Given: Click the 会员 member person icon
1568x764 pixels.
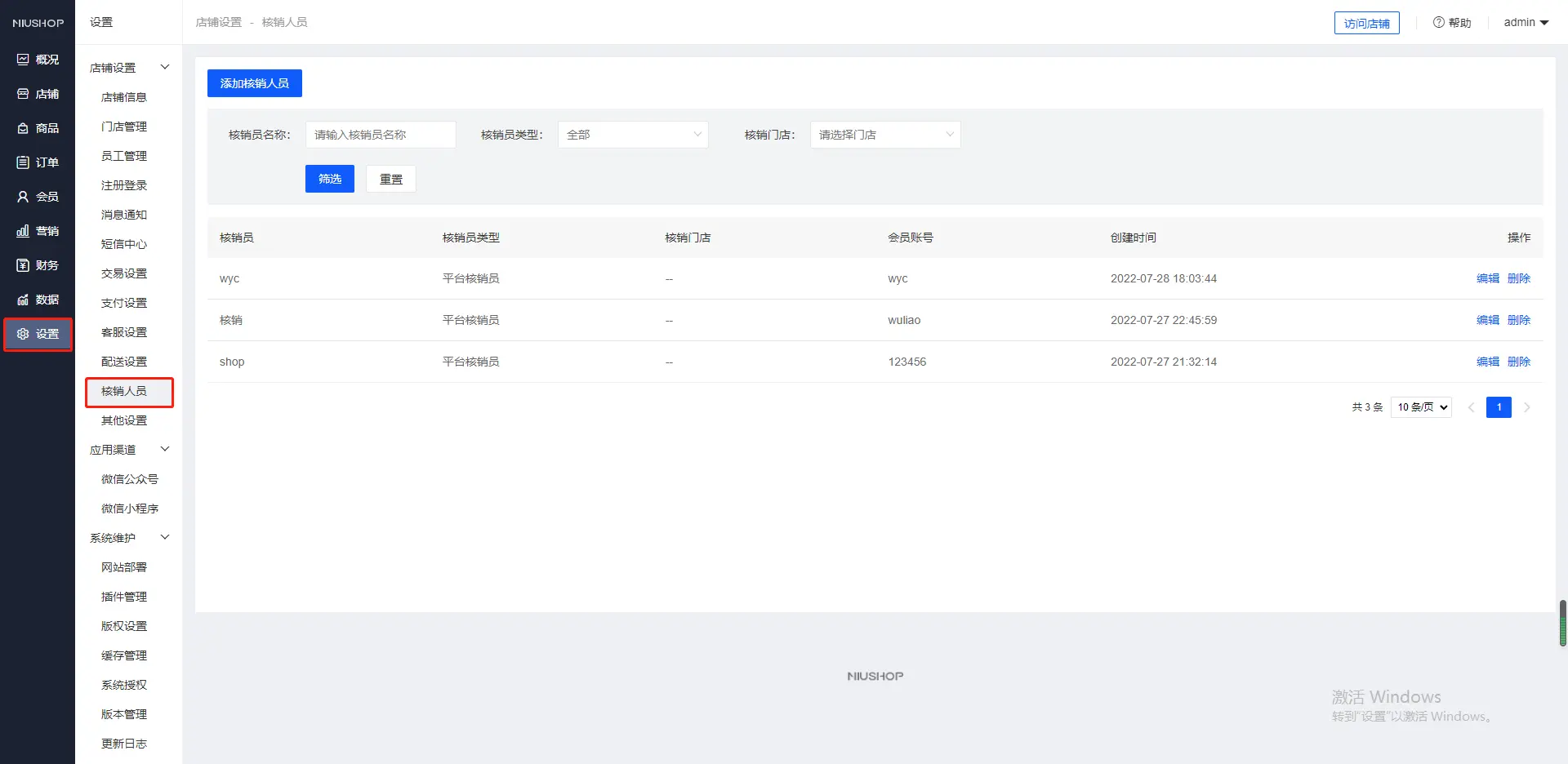Looking at the screenshot, I should coord(23,197).
